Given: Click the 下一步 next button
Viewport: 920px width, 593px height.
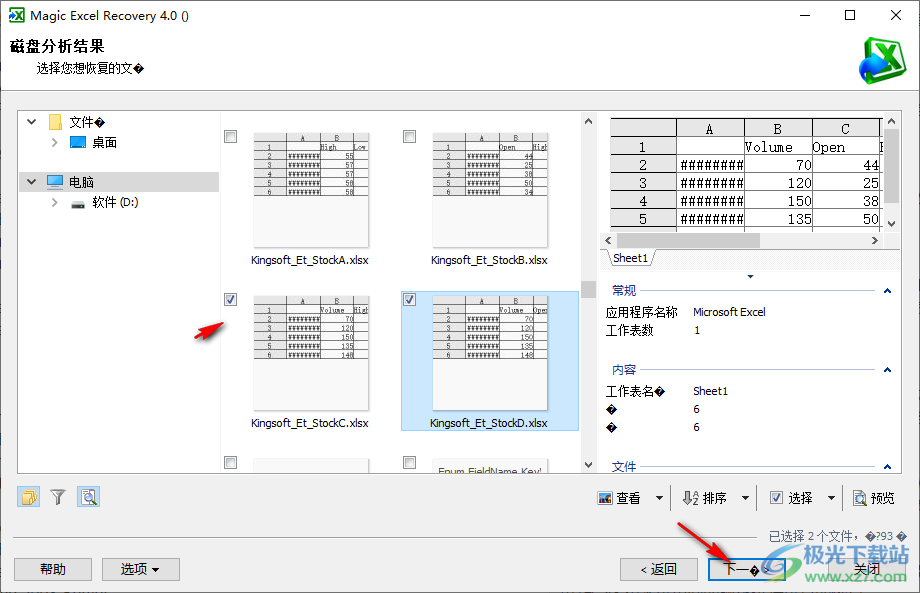Looking at the screenshot, I should (x=745, y=568).
